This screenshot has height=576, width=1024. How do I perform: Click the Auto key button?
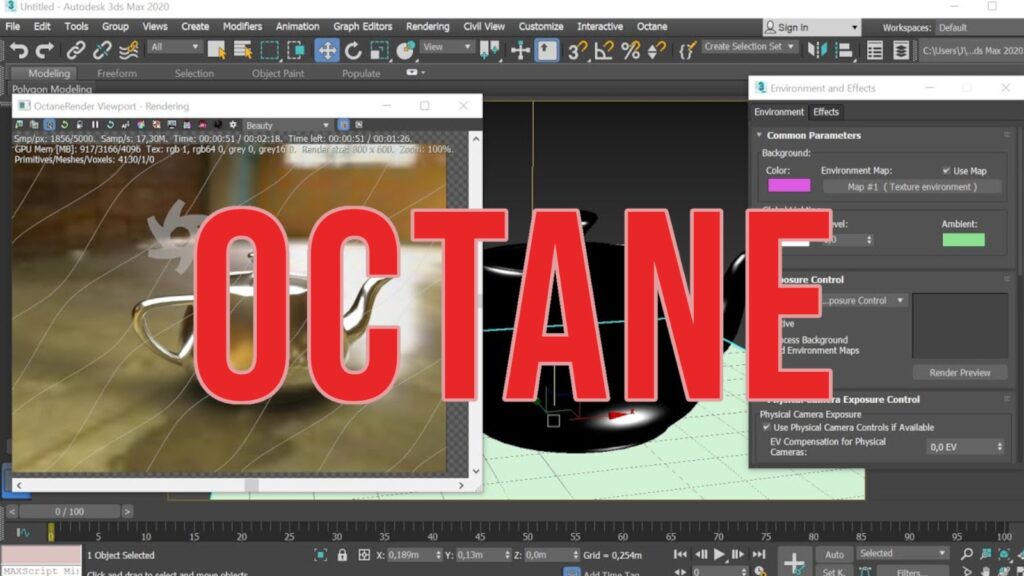(x=834, y=554)
